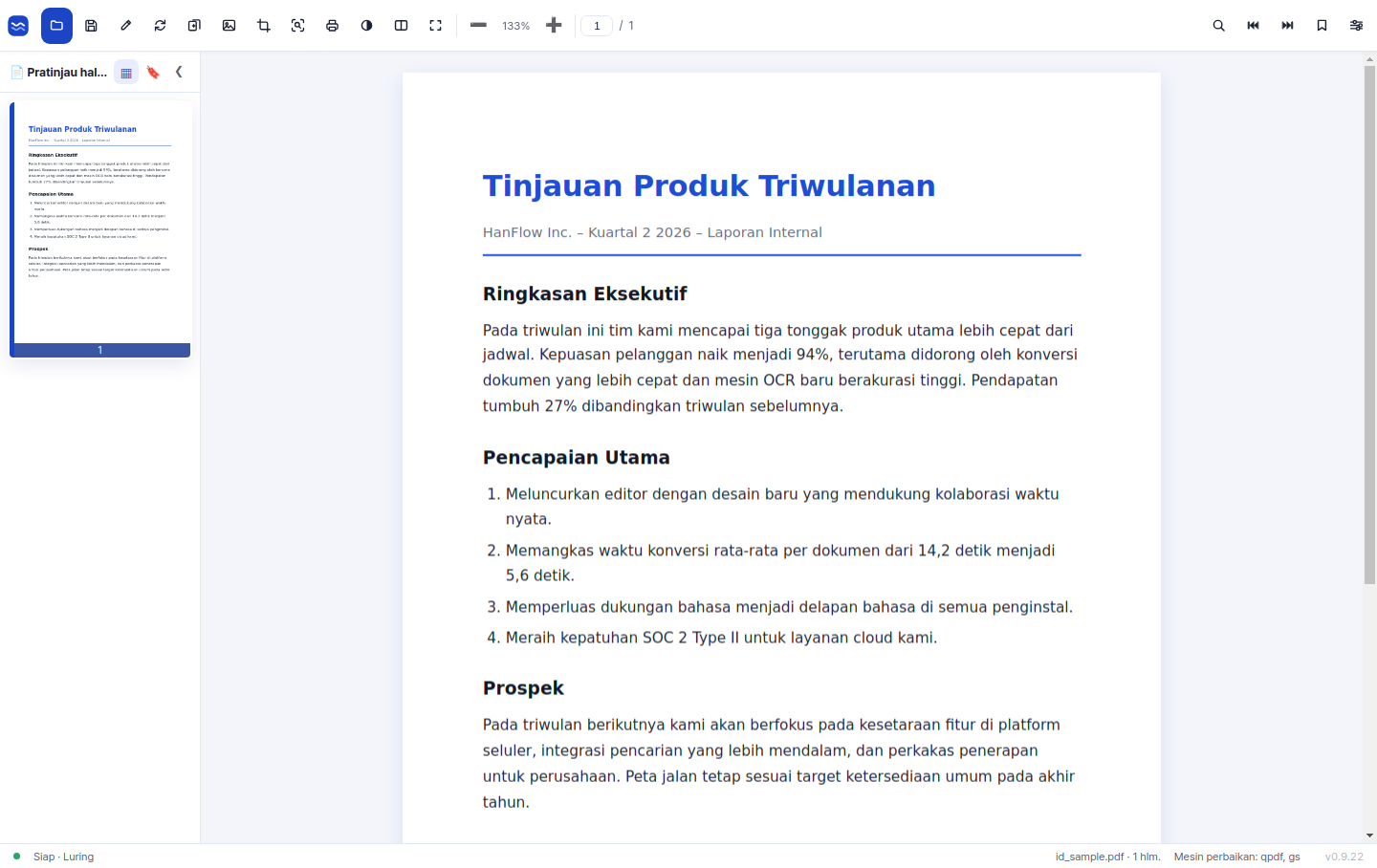Click the '/ 1' total page count
Image resolution: width=1377 pixels, height=868 pixels.
627,26
